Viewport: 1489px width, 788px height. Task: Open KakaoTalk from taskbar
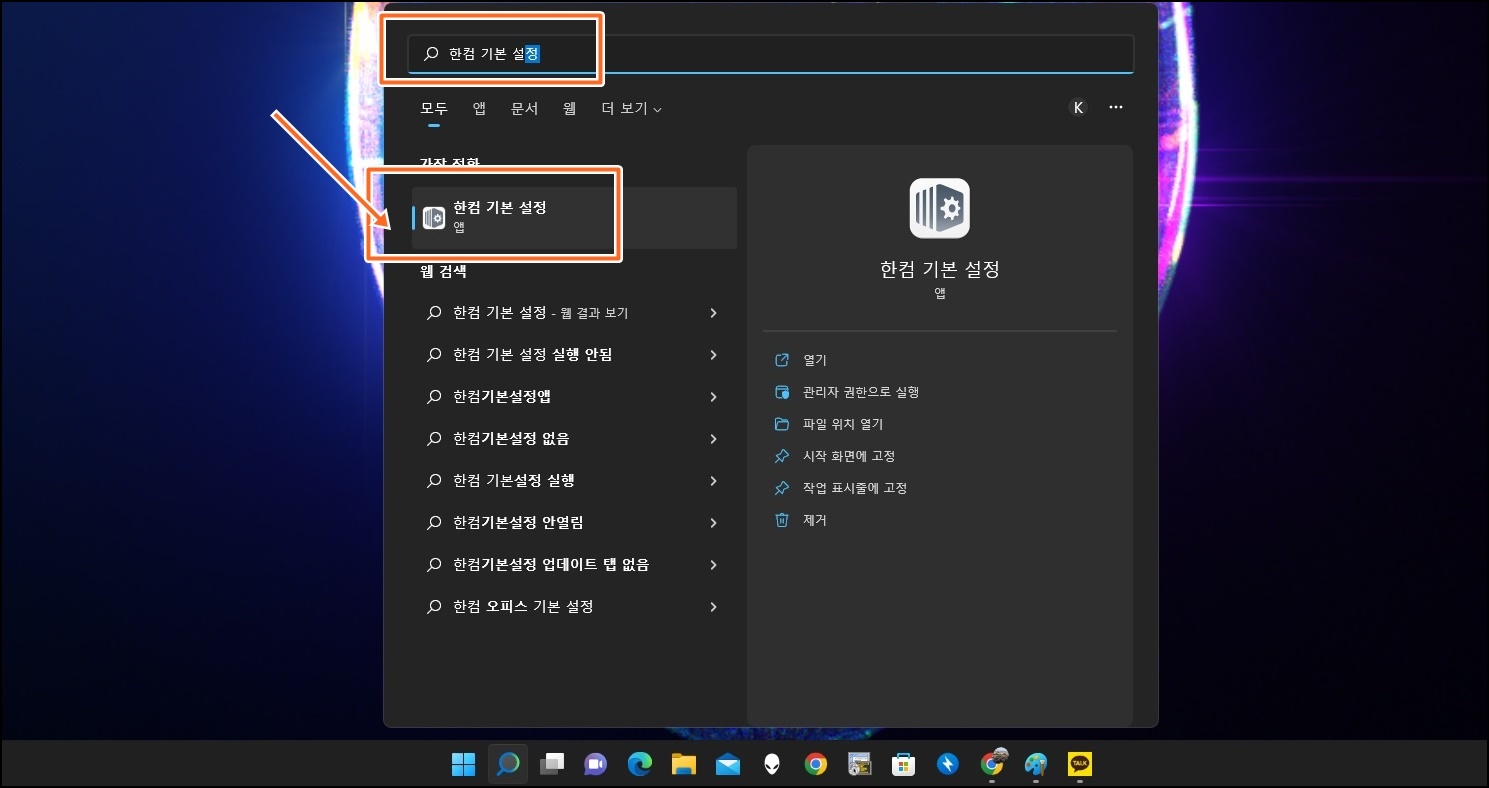click(1080, 764)
